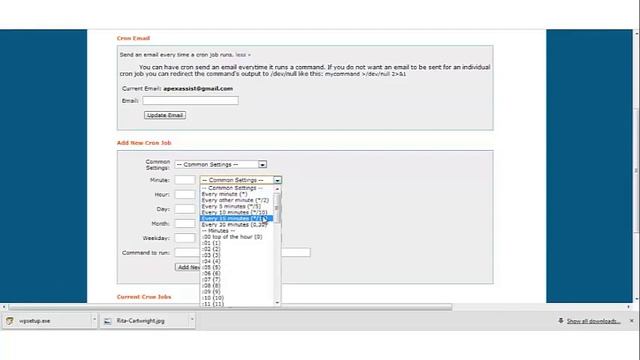Focus the Weekday text field
Image resolution: width=640 pixels, height=360 pixels.
[185, 238]
